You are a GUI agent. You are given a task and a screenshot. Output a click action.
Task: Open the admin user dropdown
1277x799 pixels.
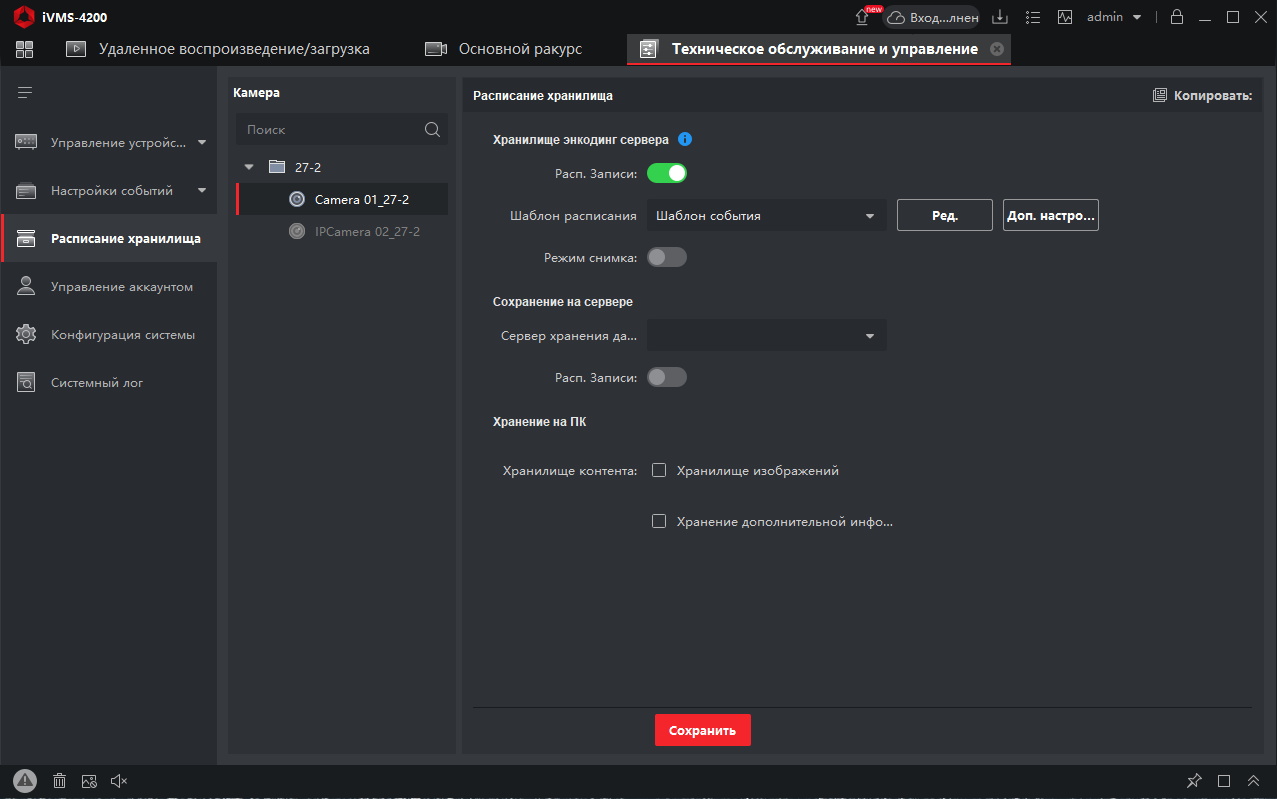tap(1114, 17)
